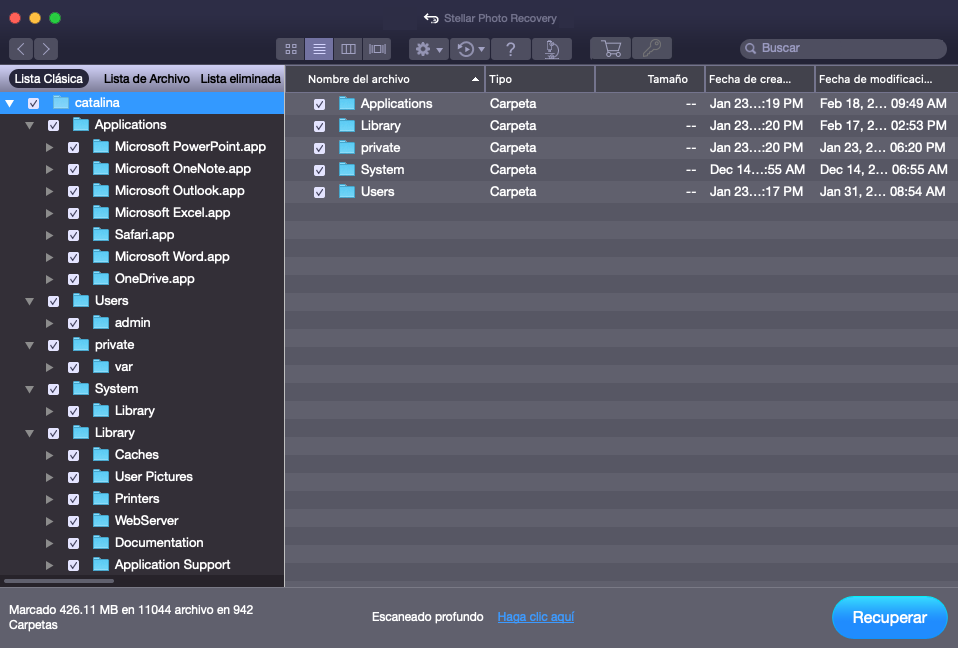Click the back arrow icon beside the app title
Screen dimensions: 958x648
[431, 18]
